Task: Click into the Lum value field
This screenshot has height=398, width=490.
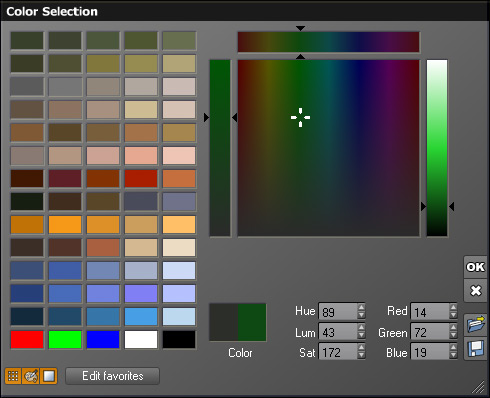Action: 338,332
